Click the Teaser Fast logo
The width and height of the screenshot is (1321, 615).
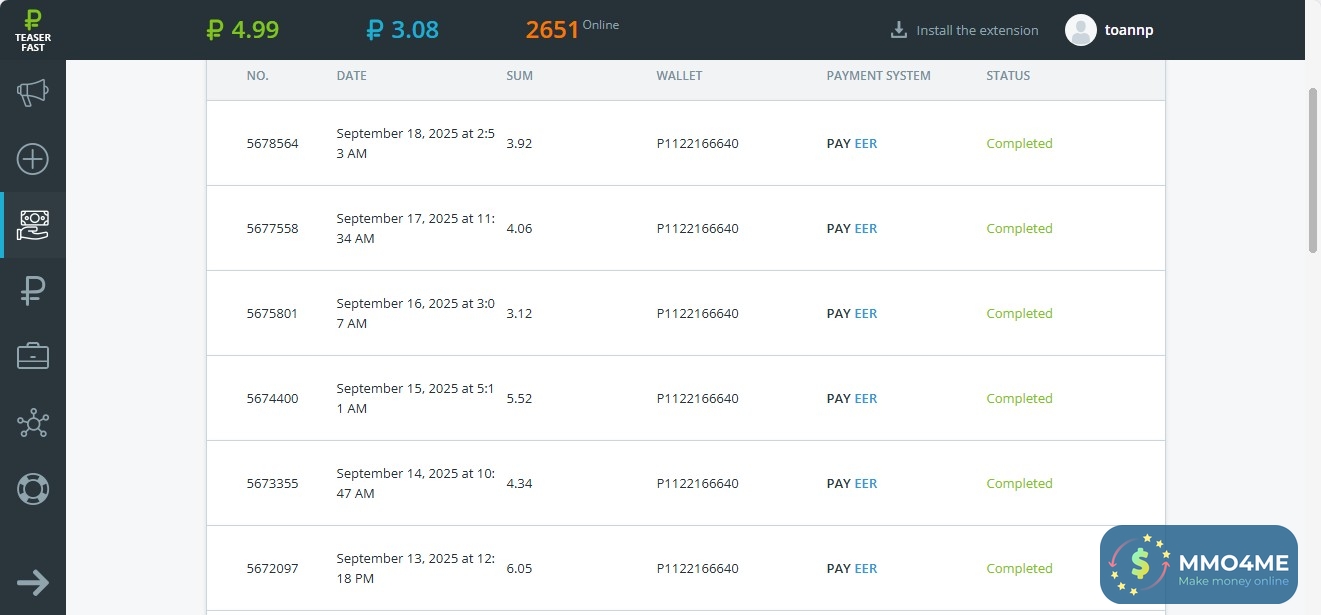click(x=33, y=30)
